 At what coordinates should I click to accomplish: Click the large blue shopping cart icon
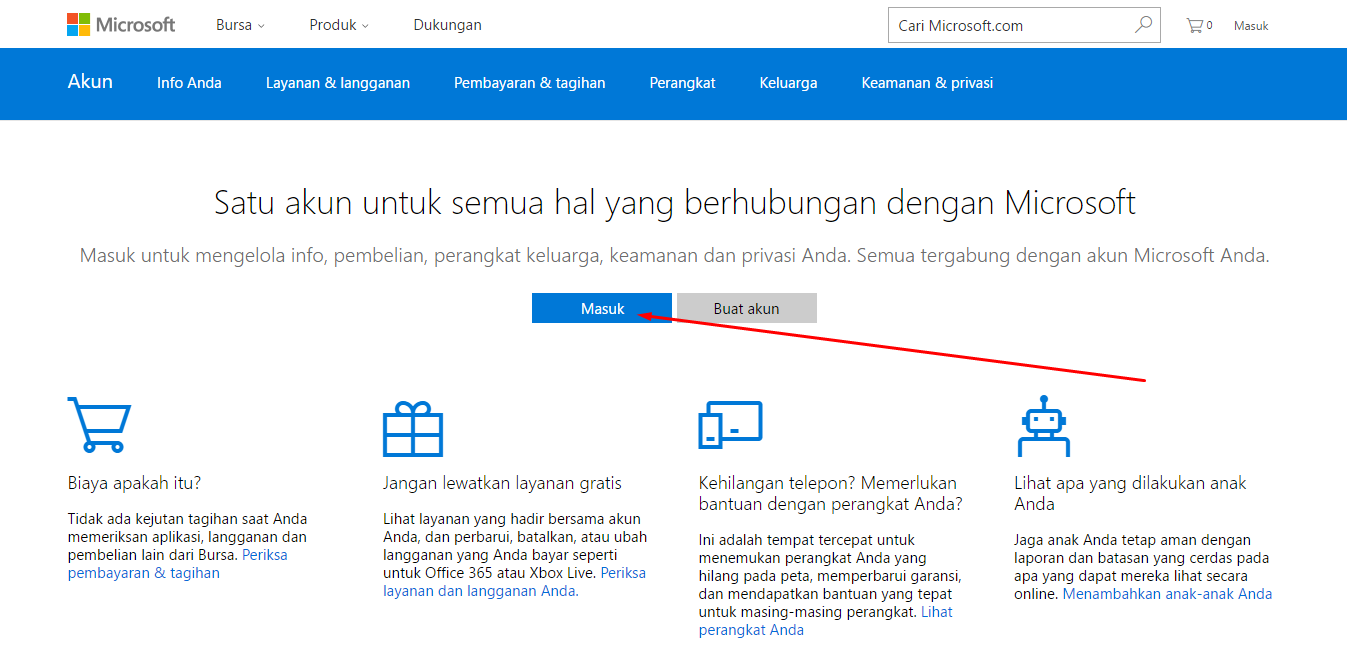tap(99, 424)
